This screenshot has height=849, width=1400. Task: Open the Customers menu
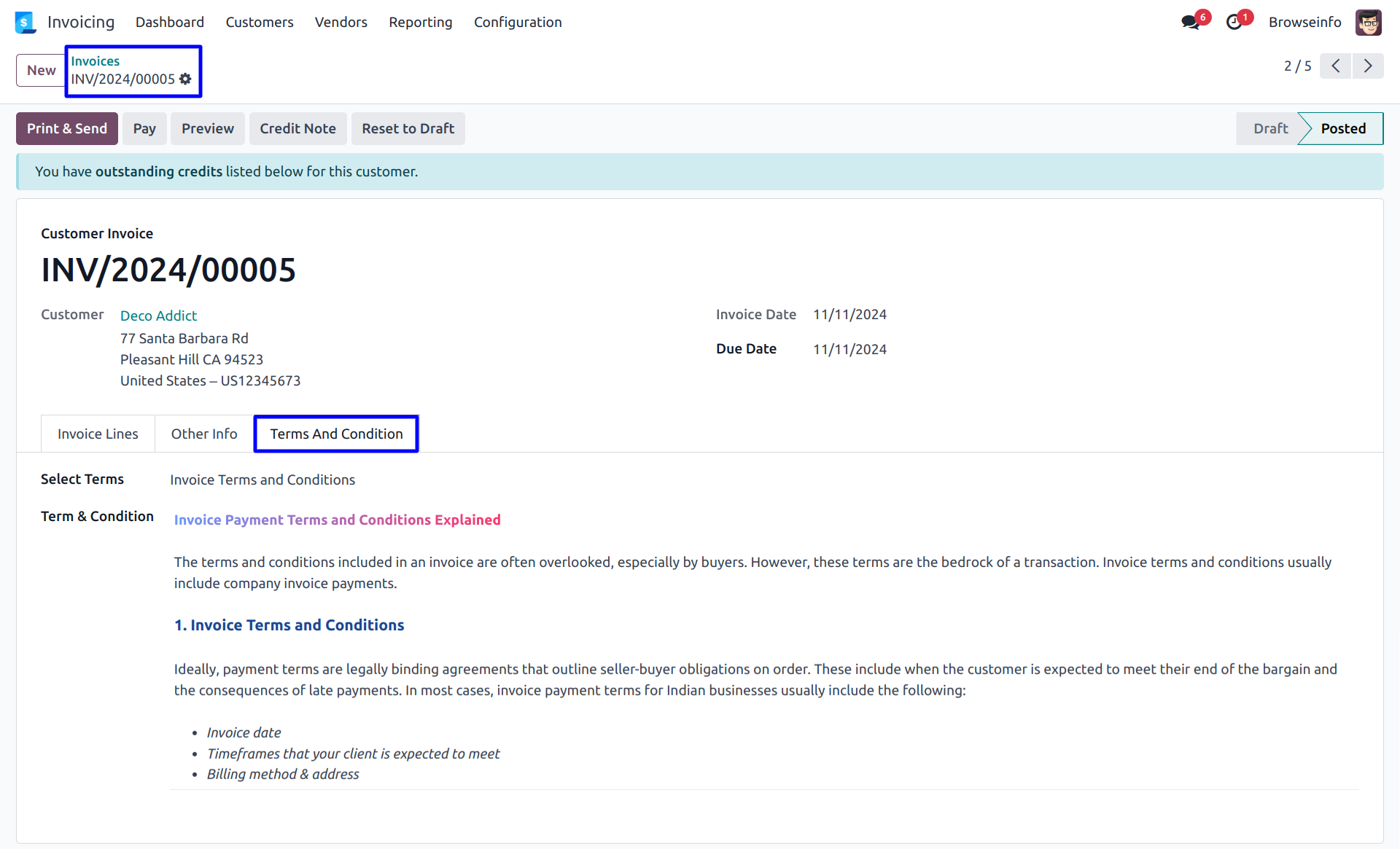[x=259, y=23]
